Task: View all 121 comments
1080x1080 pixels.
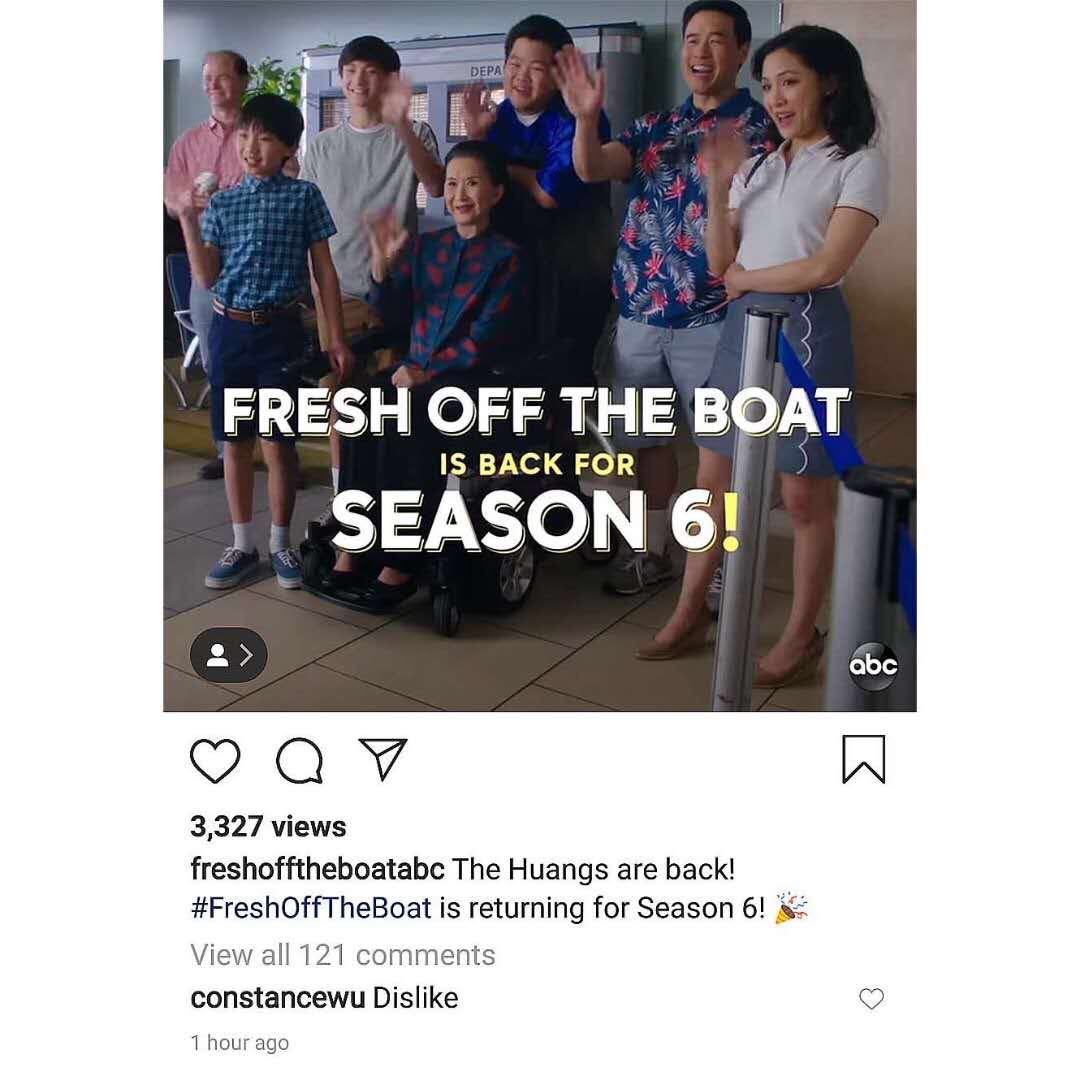Action: tap(343, 955)
